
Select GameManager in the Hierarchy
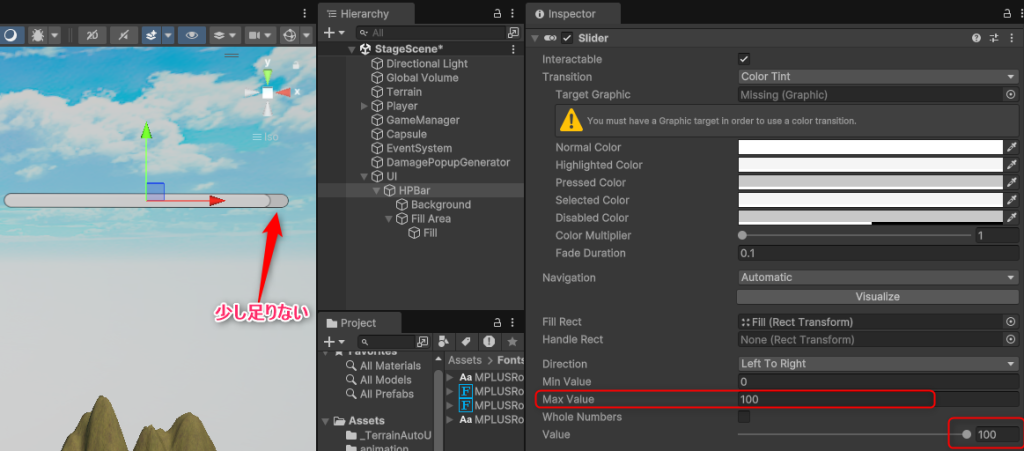coord(422,120)
